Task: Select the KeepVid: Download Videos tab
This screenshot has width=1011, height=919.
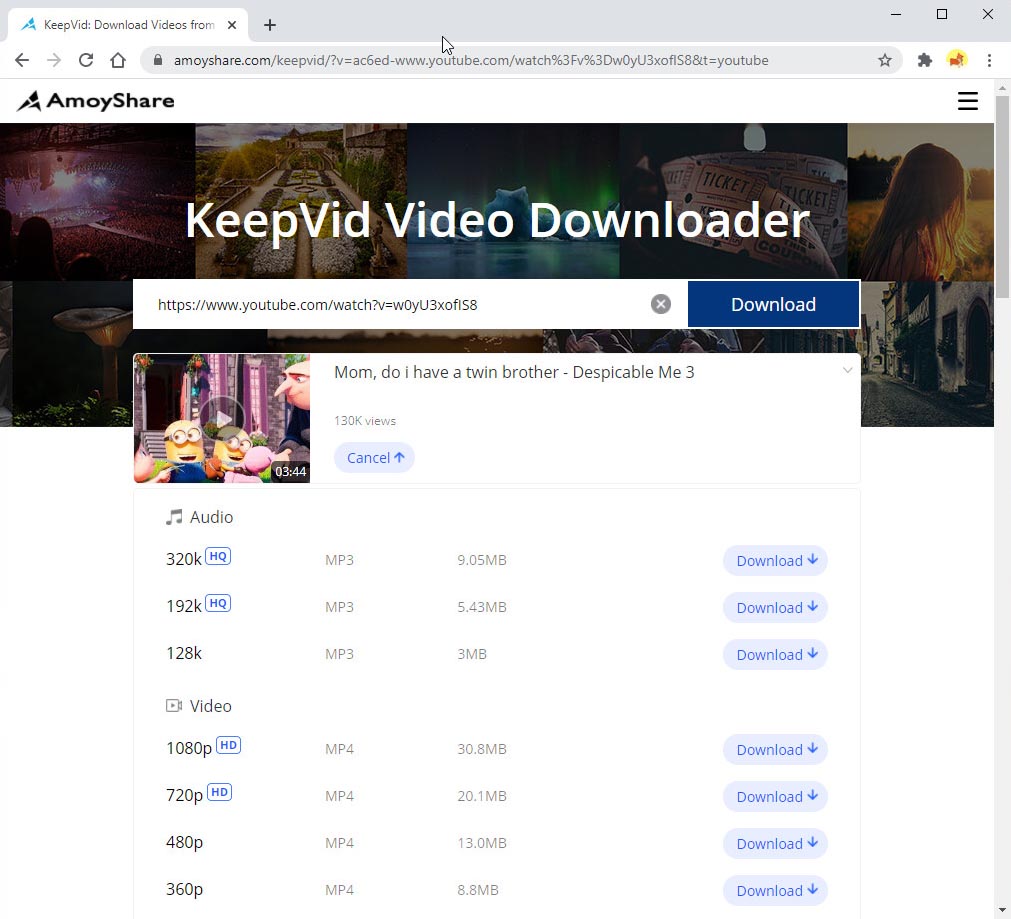Action: coord(128,25)
